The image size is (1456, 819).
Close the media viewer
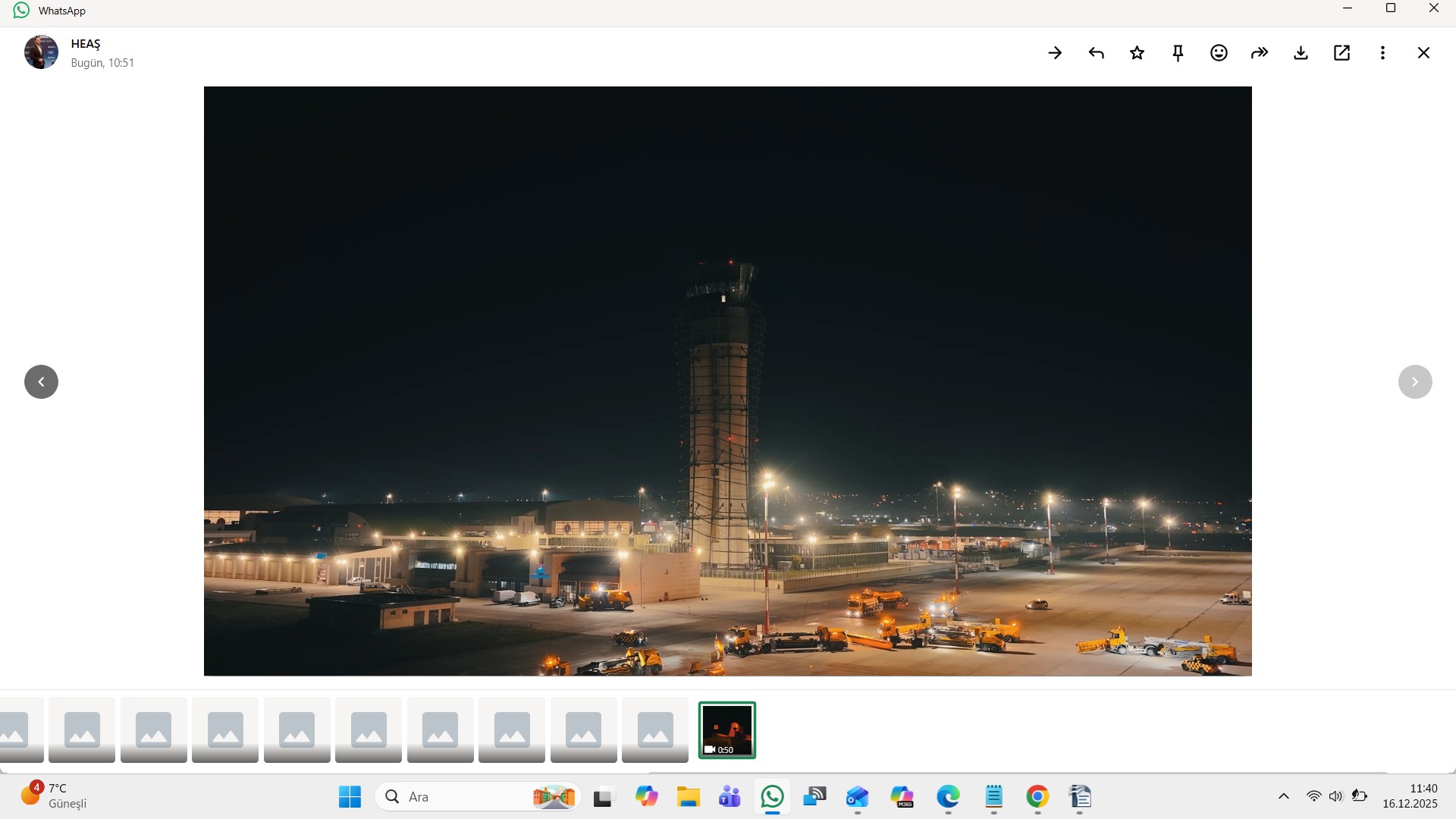[1423, 53]
